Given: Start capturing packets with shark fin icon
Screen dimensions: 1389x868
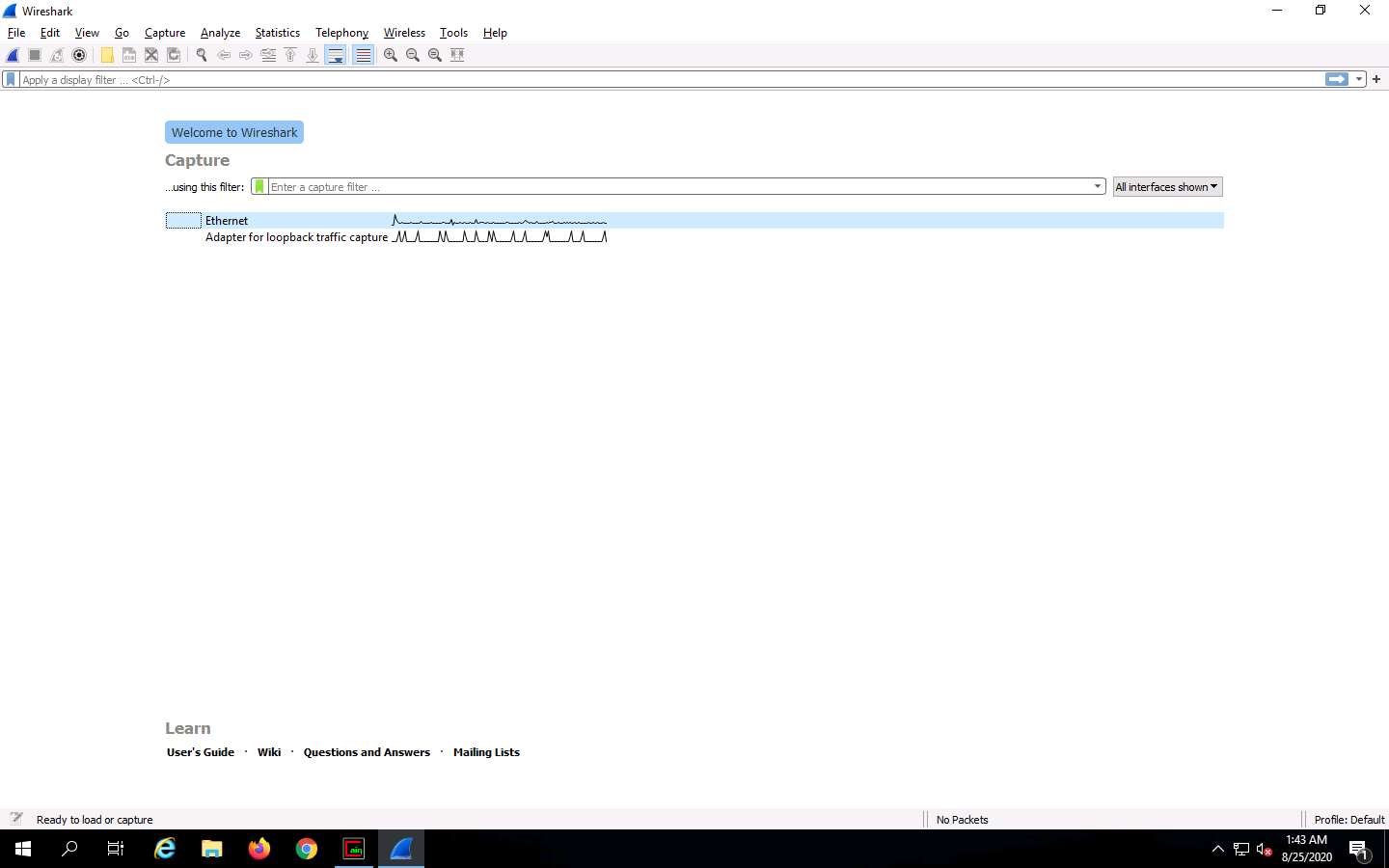Looking at the screenshot, I should (13, 55).
